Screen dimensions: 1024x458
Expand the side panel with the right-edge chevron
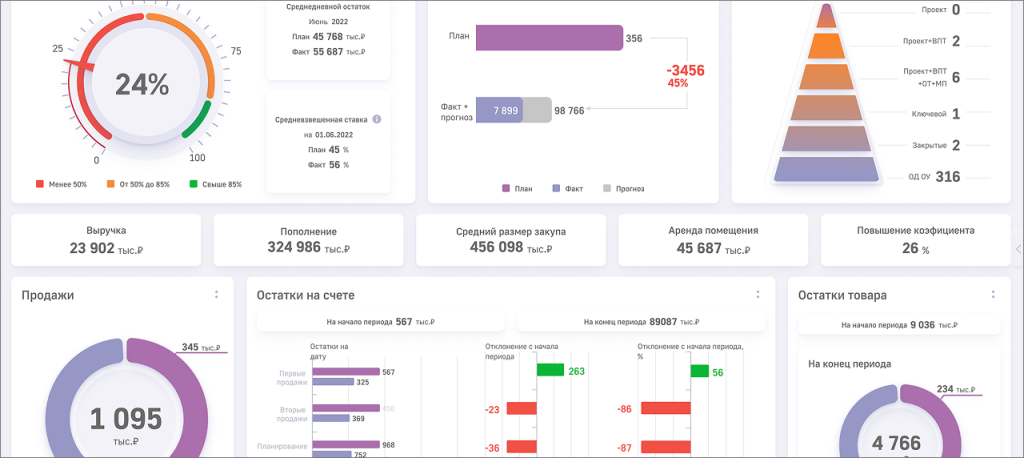click(x=1017, y=249)
